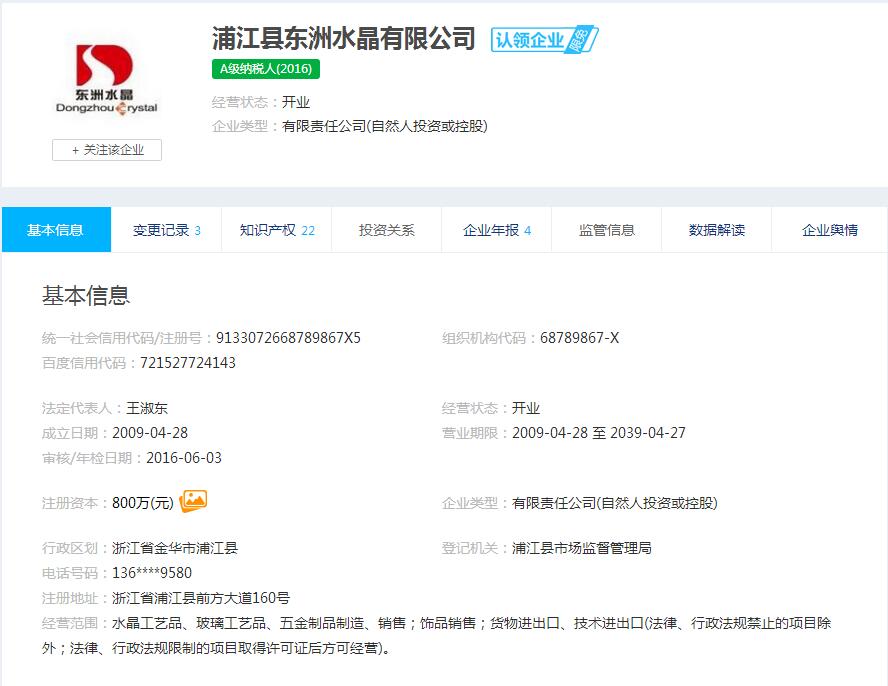Open the registered capital image icon

click(193, 501)
